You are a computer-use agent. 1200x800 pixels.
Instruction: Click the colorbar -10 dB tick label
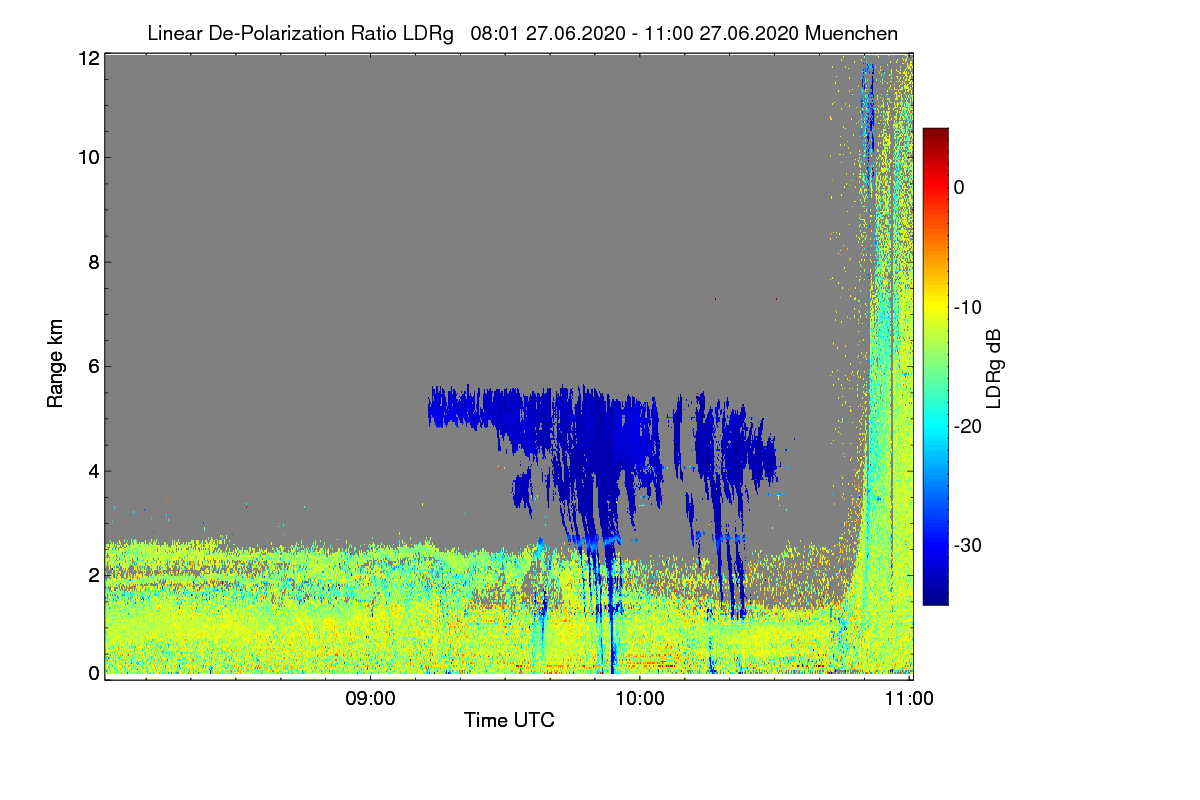point(969,307)
